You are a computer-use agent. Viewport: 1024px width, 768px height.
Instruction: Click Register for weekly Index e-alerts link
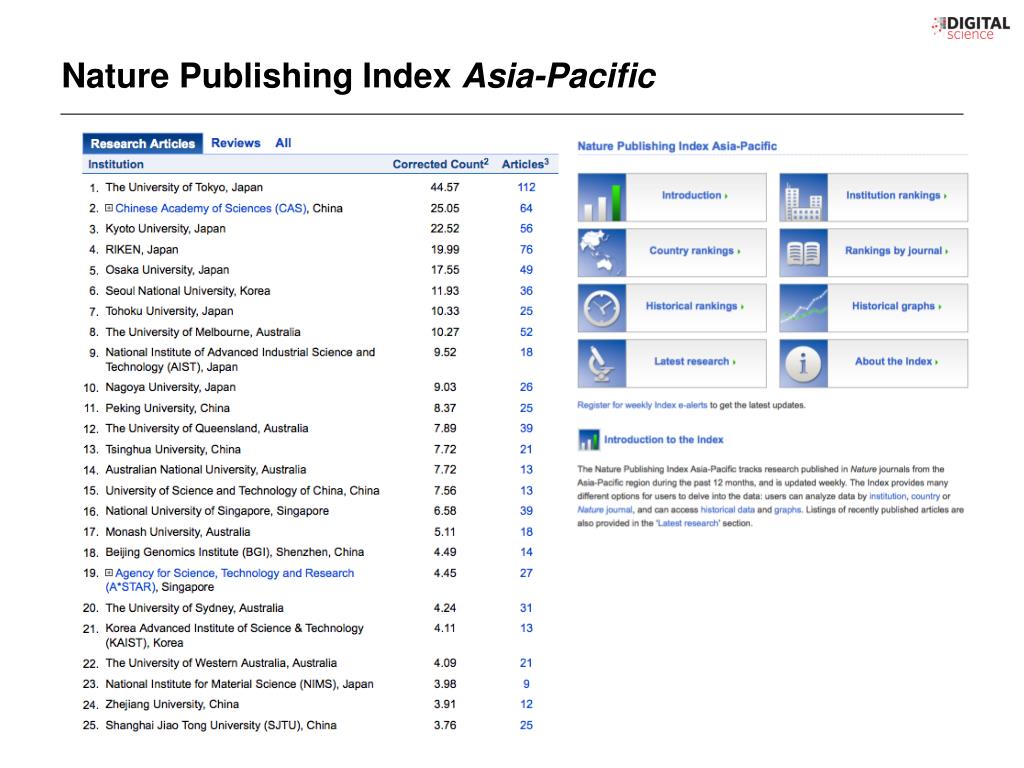click(x=642, y=405)
